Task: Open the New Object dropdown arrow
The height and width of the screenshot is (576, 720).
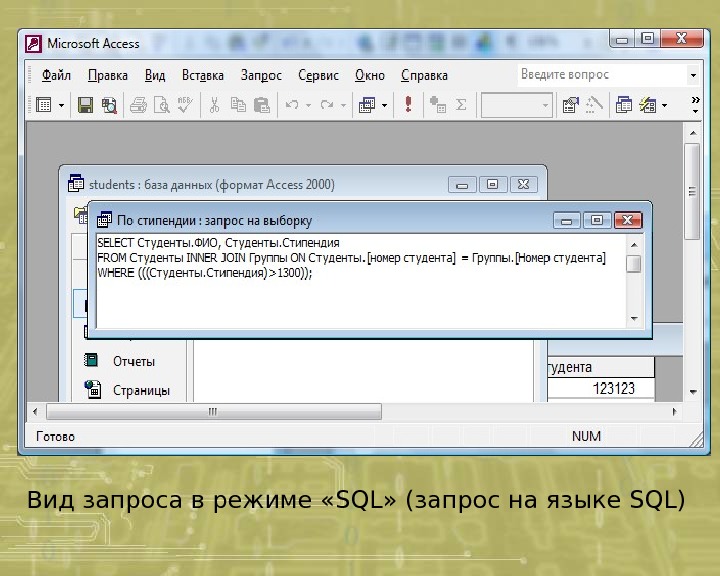Action: tap(664, 106)
